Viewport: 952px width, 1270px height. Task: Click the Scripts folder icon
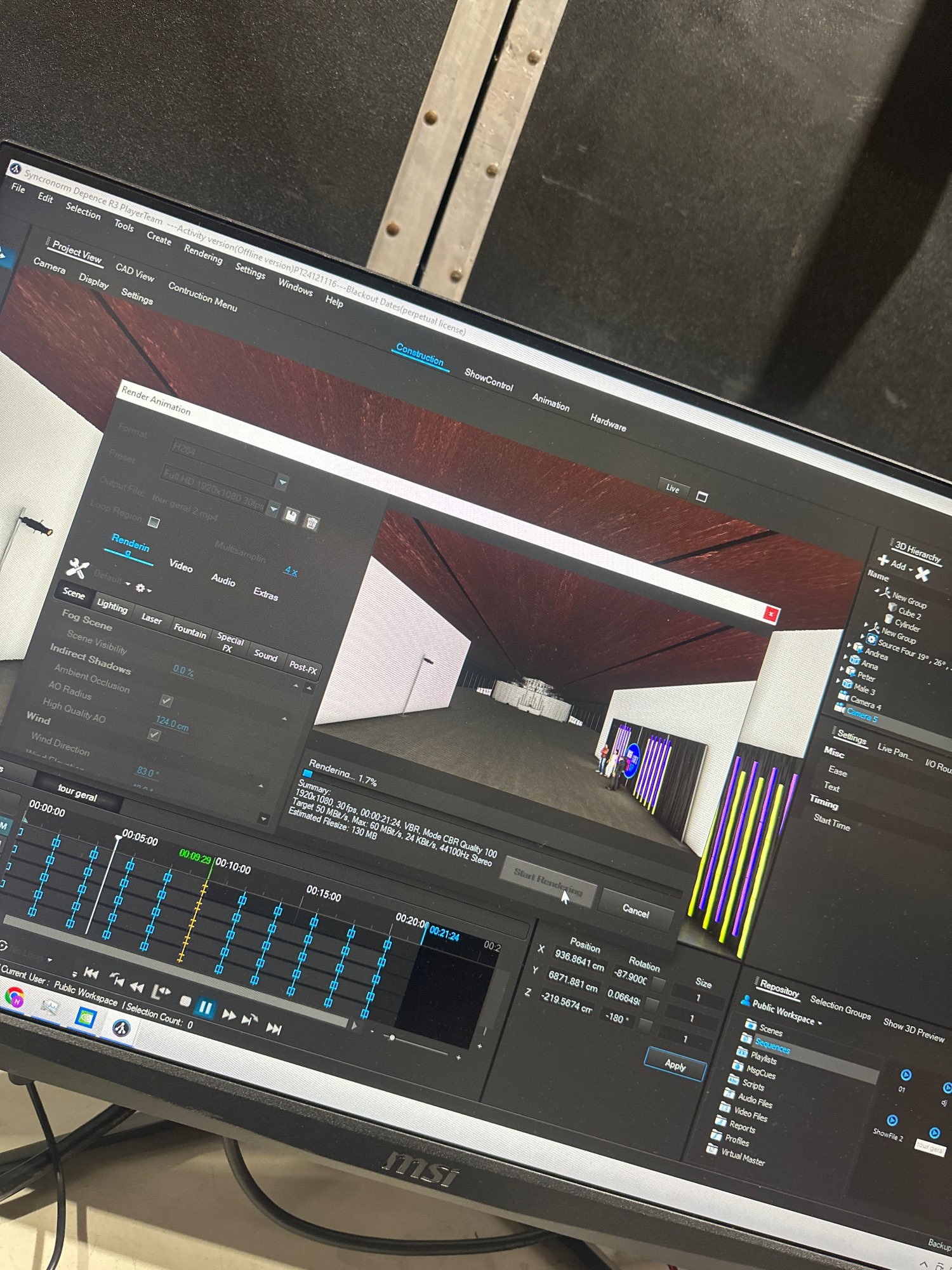733,1079
